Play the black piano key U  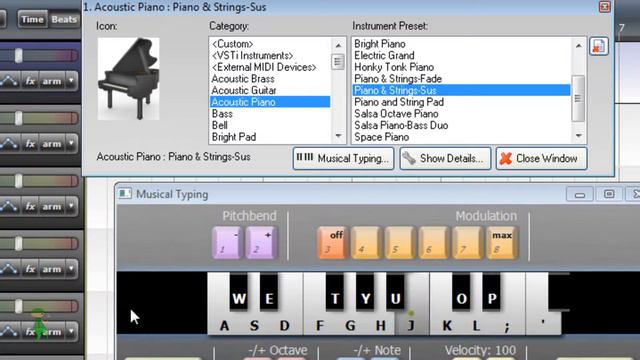[x=396, y=292]
